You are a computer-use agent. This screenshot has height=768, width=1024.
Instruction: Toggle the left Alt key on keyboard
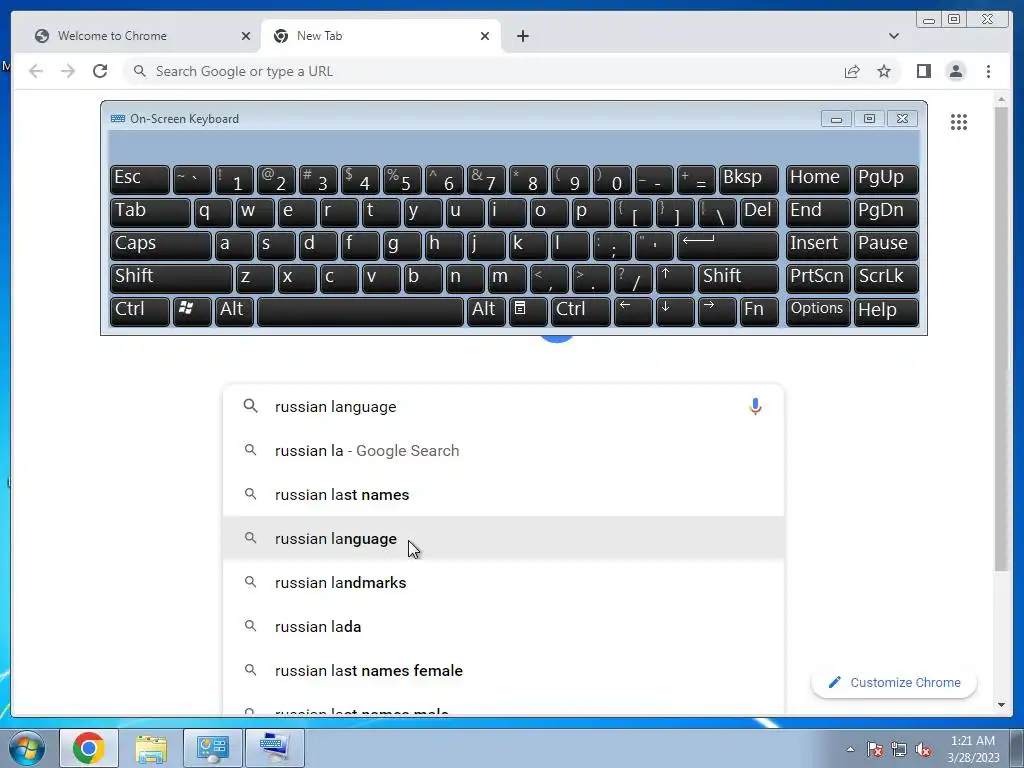click(234, 311)
